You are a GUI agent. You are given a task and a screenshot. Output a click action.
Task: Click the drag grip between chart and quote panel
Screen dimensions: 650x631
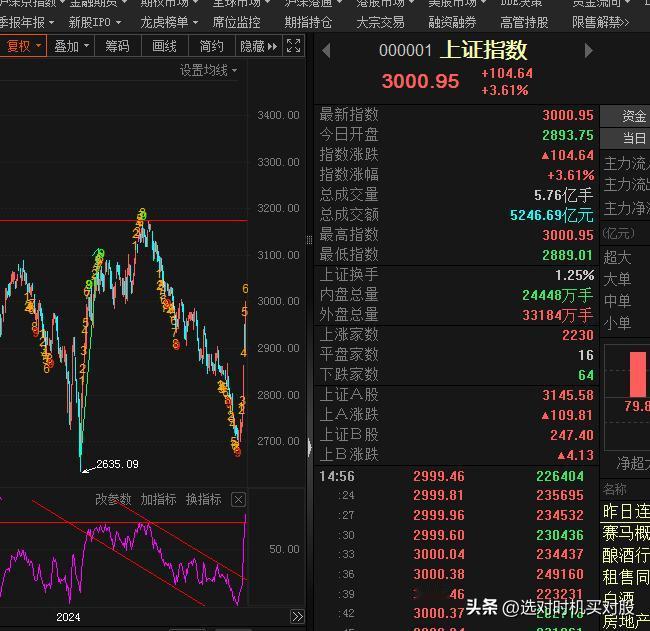click(309, 240)
